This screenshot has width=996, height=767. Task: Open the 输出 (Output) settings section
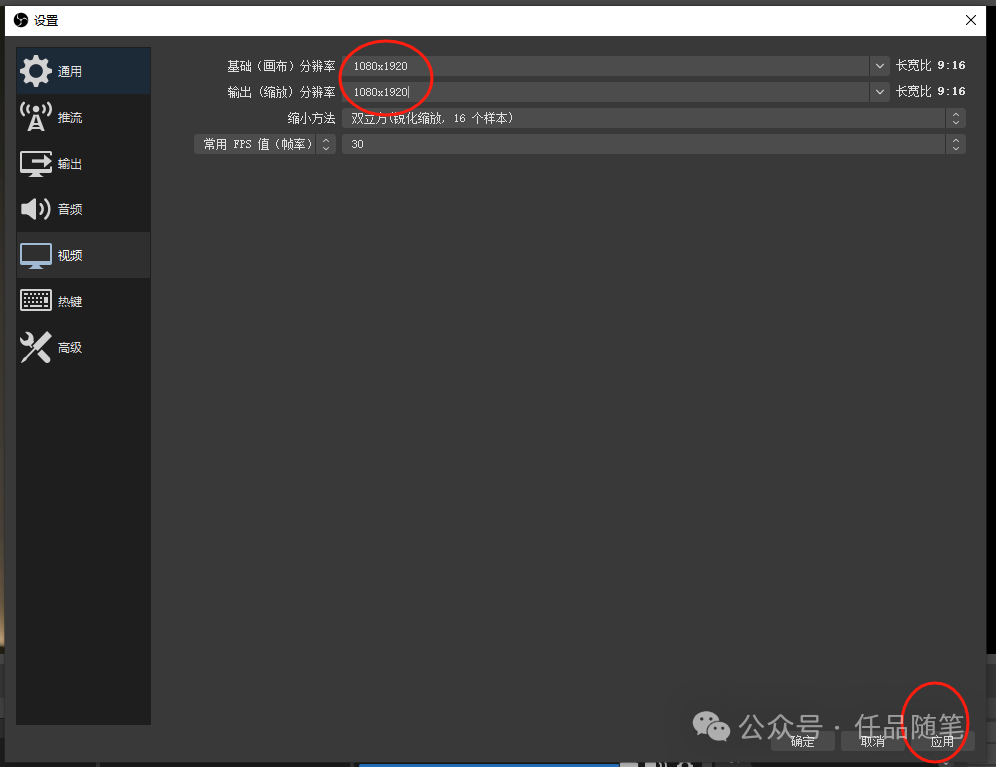(68, 163)
